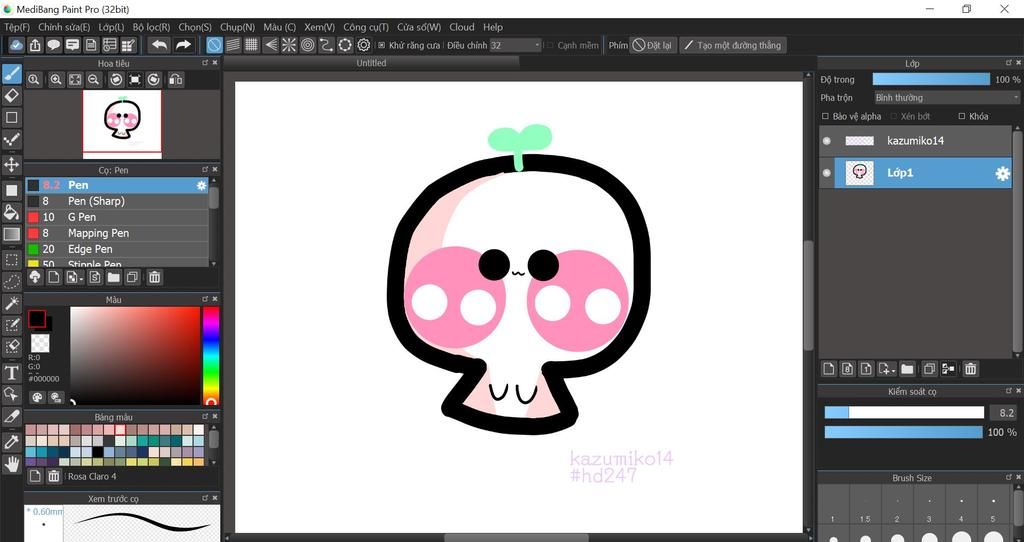This screenshot has height=542, width=1024.
Task: Add a new folder in Lớp panel
Action: 907,369
